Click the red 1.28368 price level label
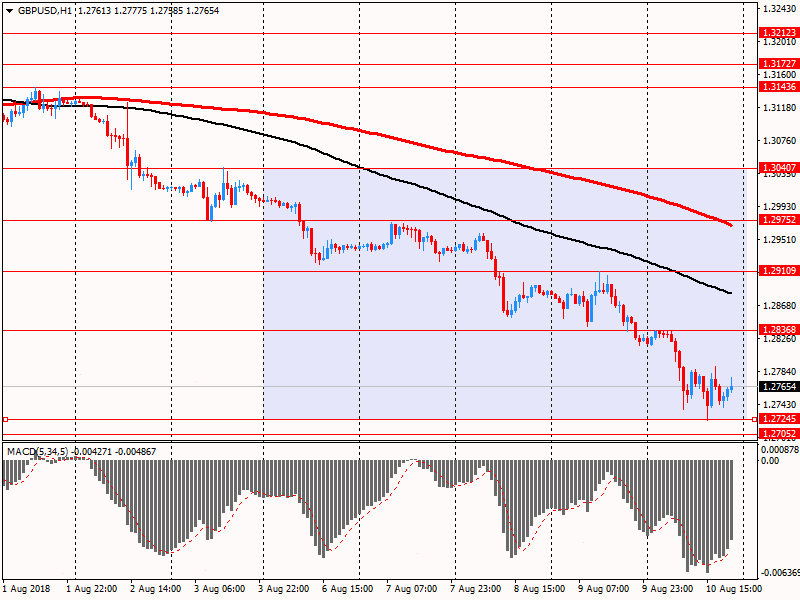The image size is (800, 600). (x=779, y=330)
